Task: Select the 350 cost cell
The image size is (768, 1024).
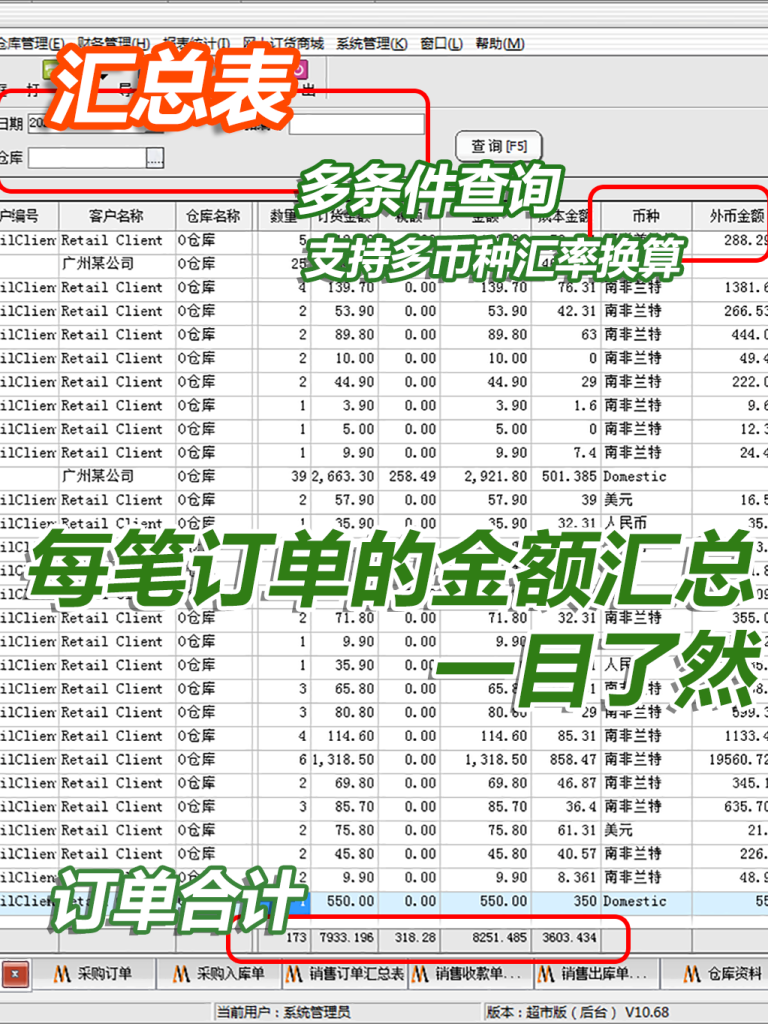Action: [567, 901]
